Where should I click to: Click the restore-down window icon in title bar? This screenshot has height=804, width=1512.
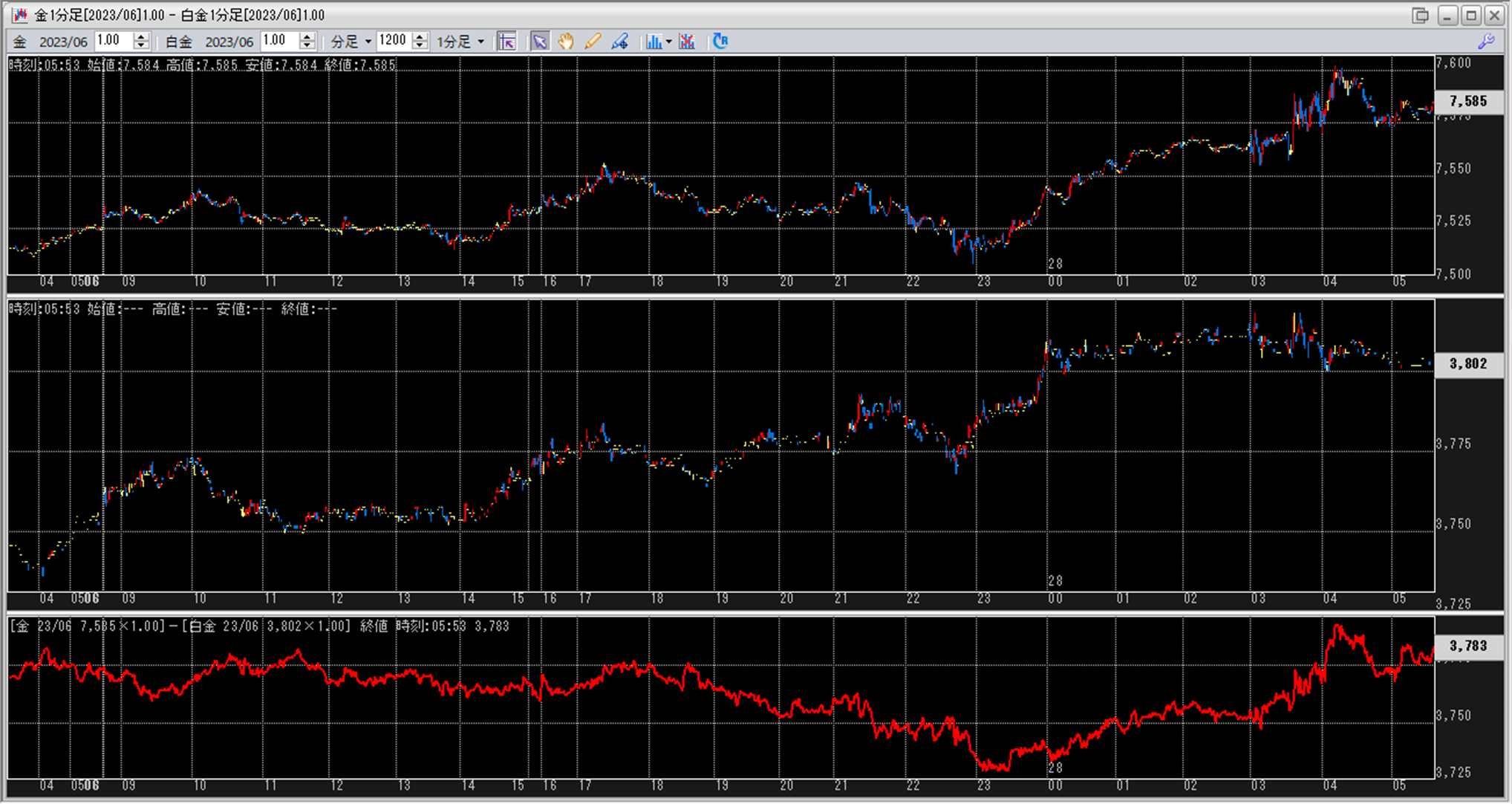1421,15
